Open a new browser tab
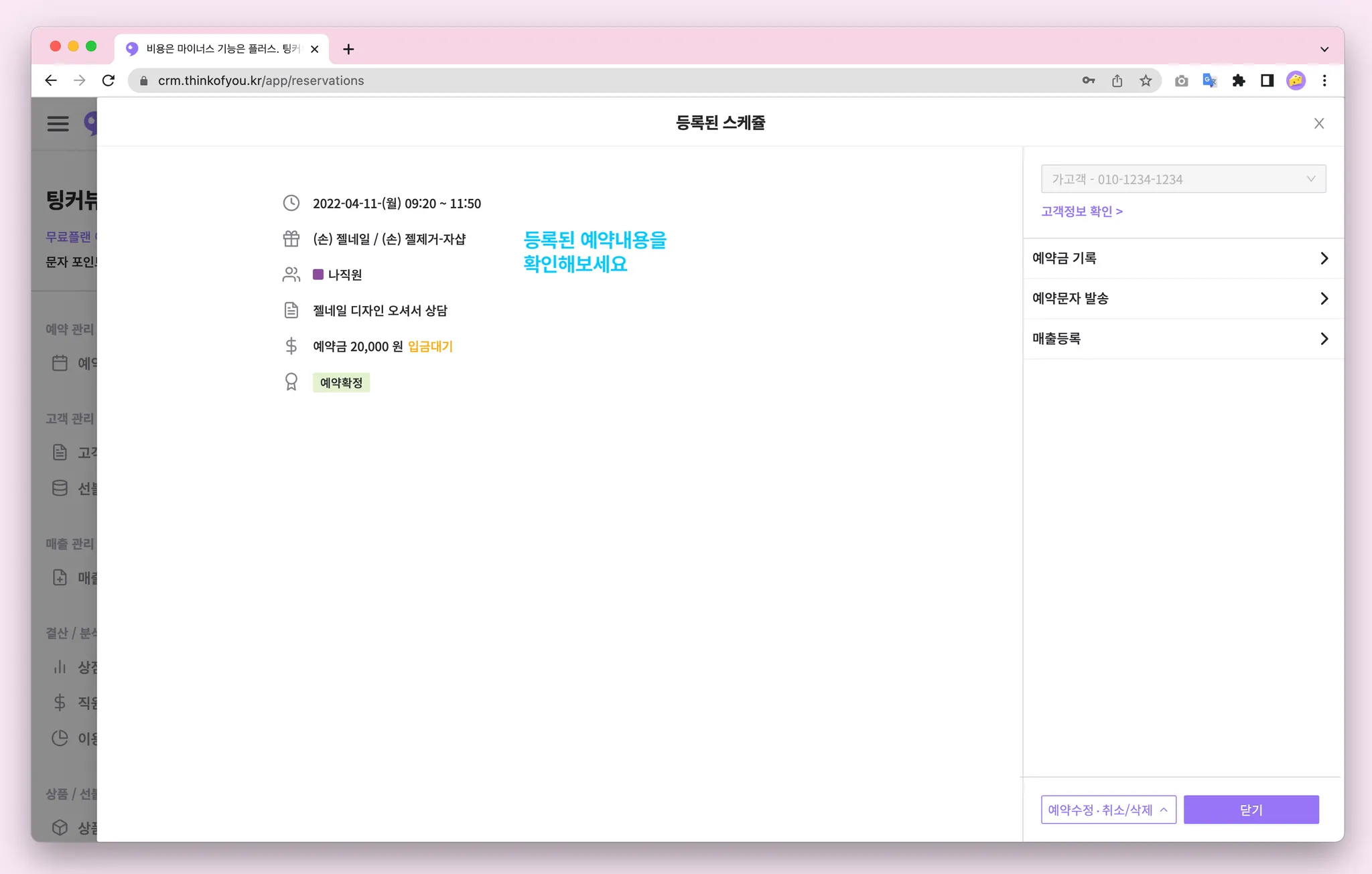The image size is (1372, 874). coord(348,49)
